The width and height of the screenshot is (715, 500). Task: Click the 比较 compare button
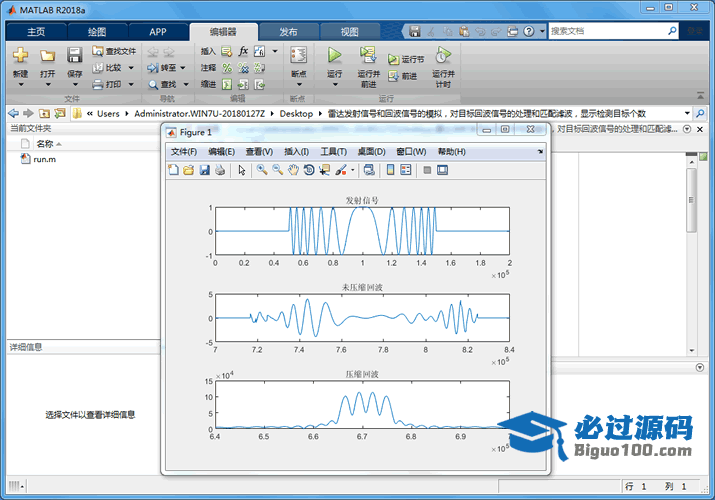point(107,68)
